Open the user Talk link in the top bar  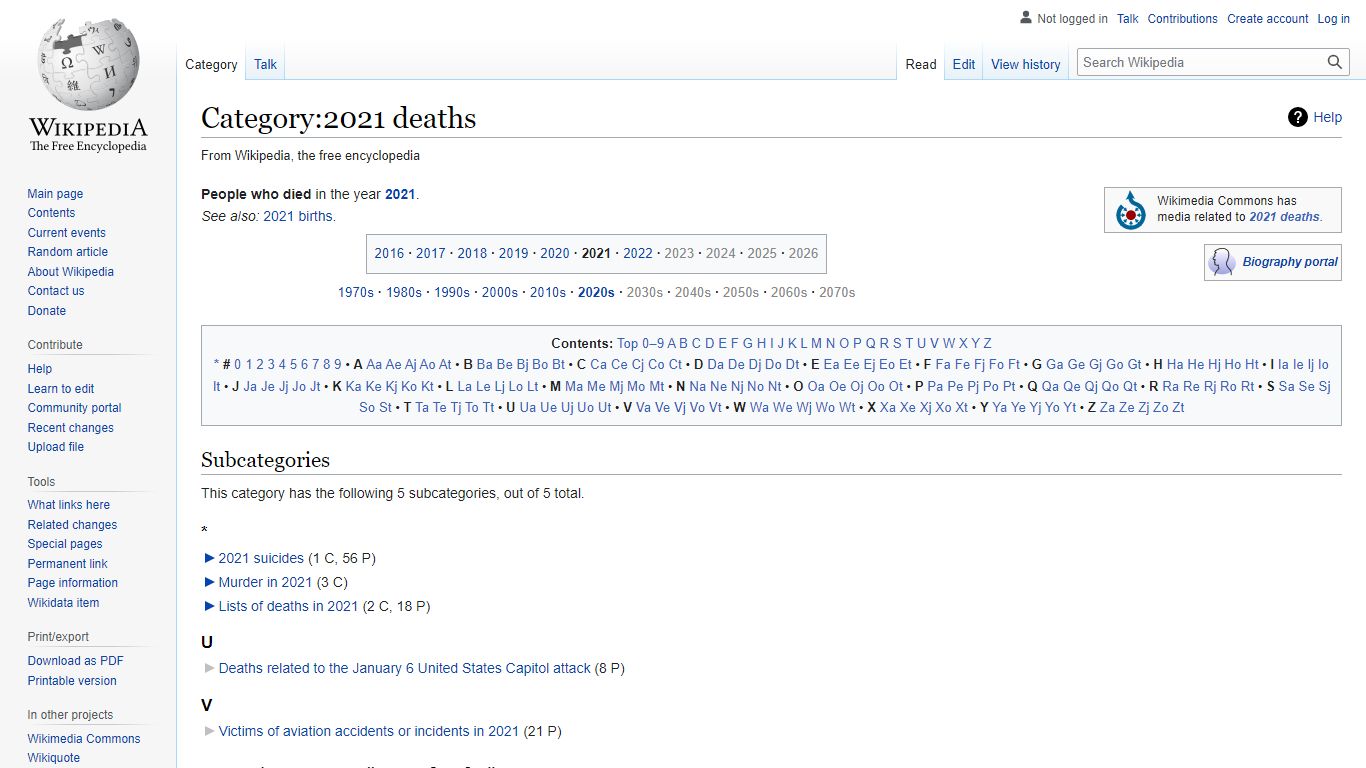(x=1128, y=19)
